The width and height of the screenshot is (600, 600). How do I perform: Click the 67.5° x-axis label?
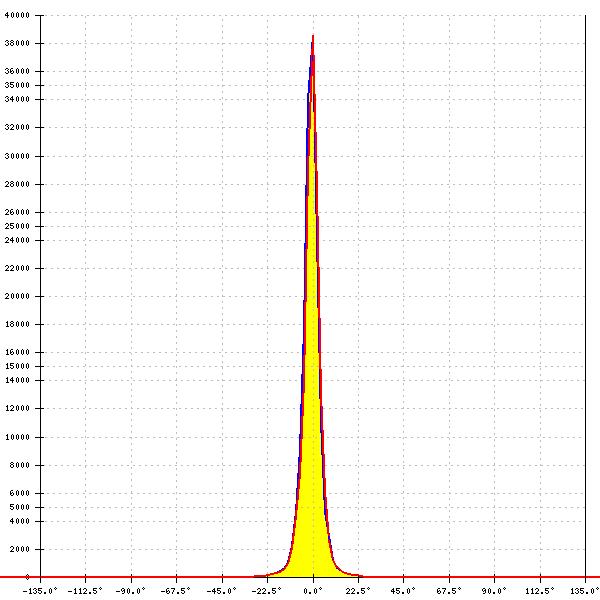pos(448,591)
